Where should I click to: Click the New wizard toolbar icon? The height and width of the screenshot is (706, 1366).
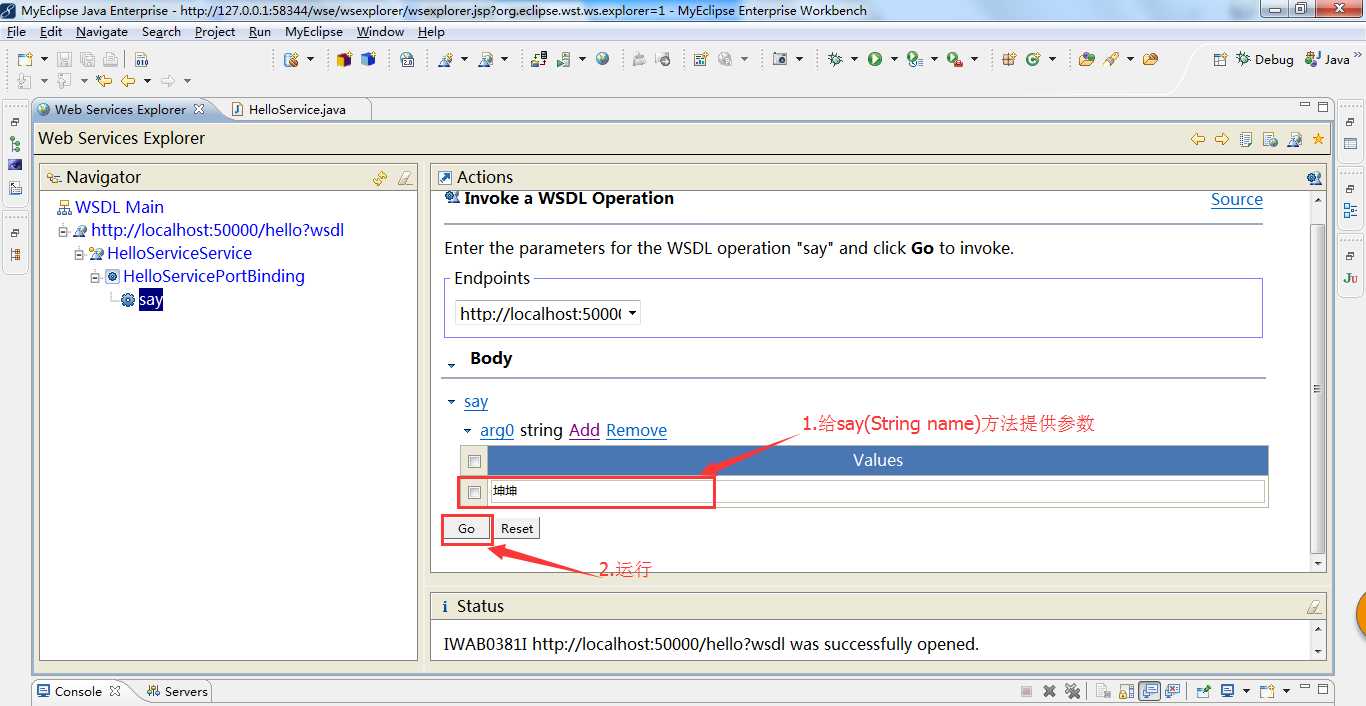click(x=25, y=60)
